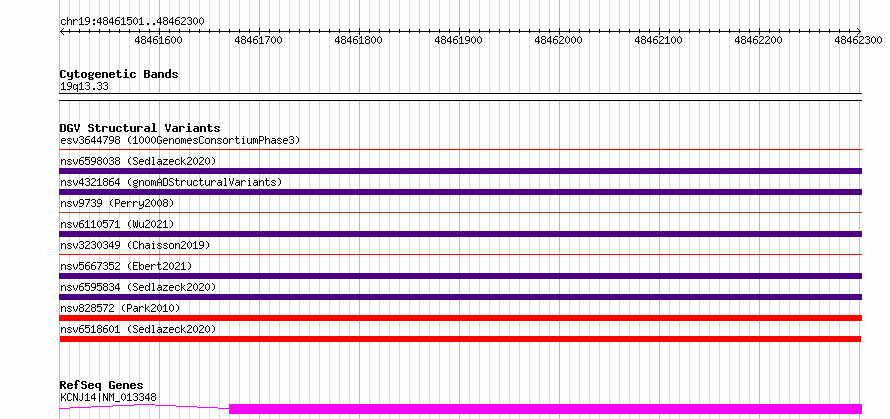Click ruler position 48461900
This screenshot has height=419, width=890.
coord(459,40)
